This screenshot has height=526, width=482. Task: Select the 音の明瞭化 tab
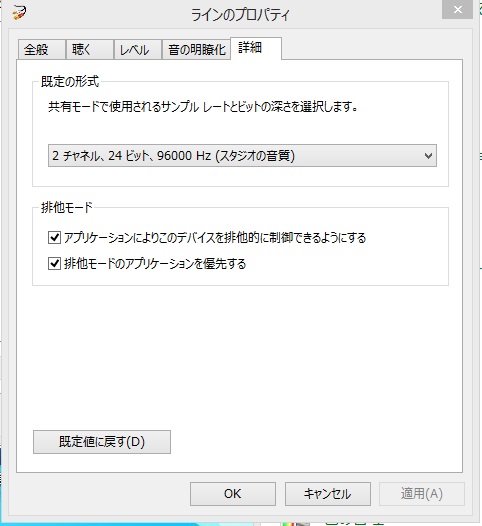196,50
